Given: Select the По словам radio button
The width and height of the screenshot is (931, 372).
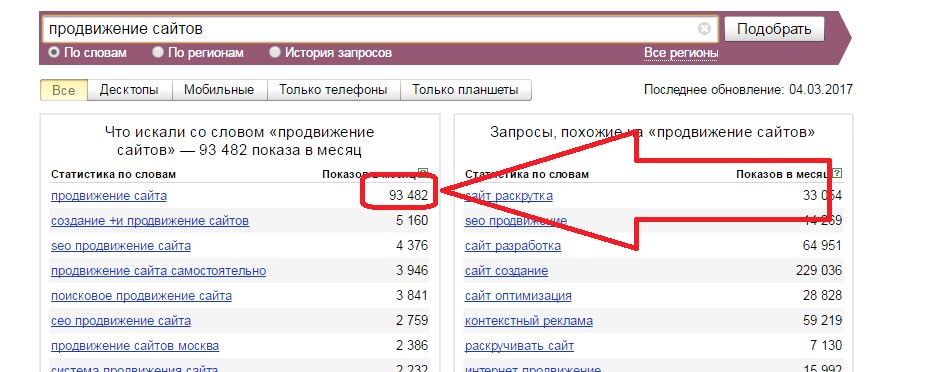Looking at the screenshot, I should (x=54, y=52).
